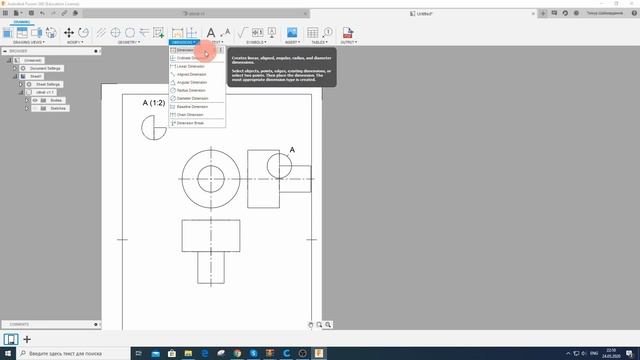Choose Diameter Dimension from the menu

click(197, 98)
